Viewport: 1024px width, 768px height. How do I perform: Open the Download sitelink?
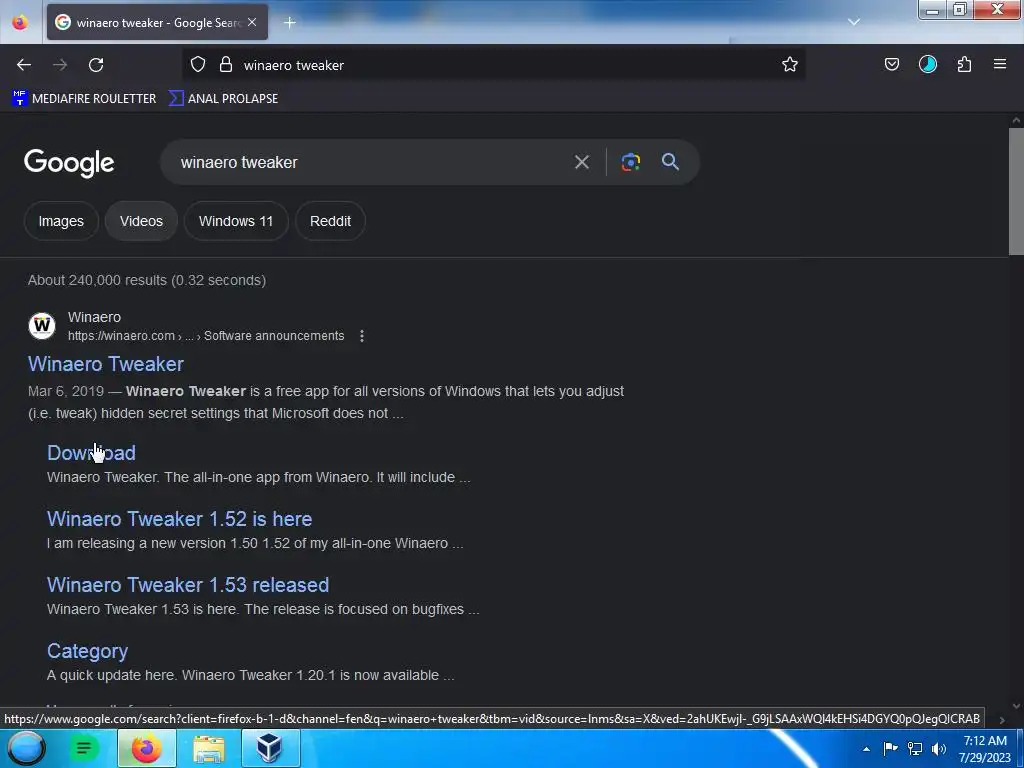[x=91, y=453]
